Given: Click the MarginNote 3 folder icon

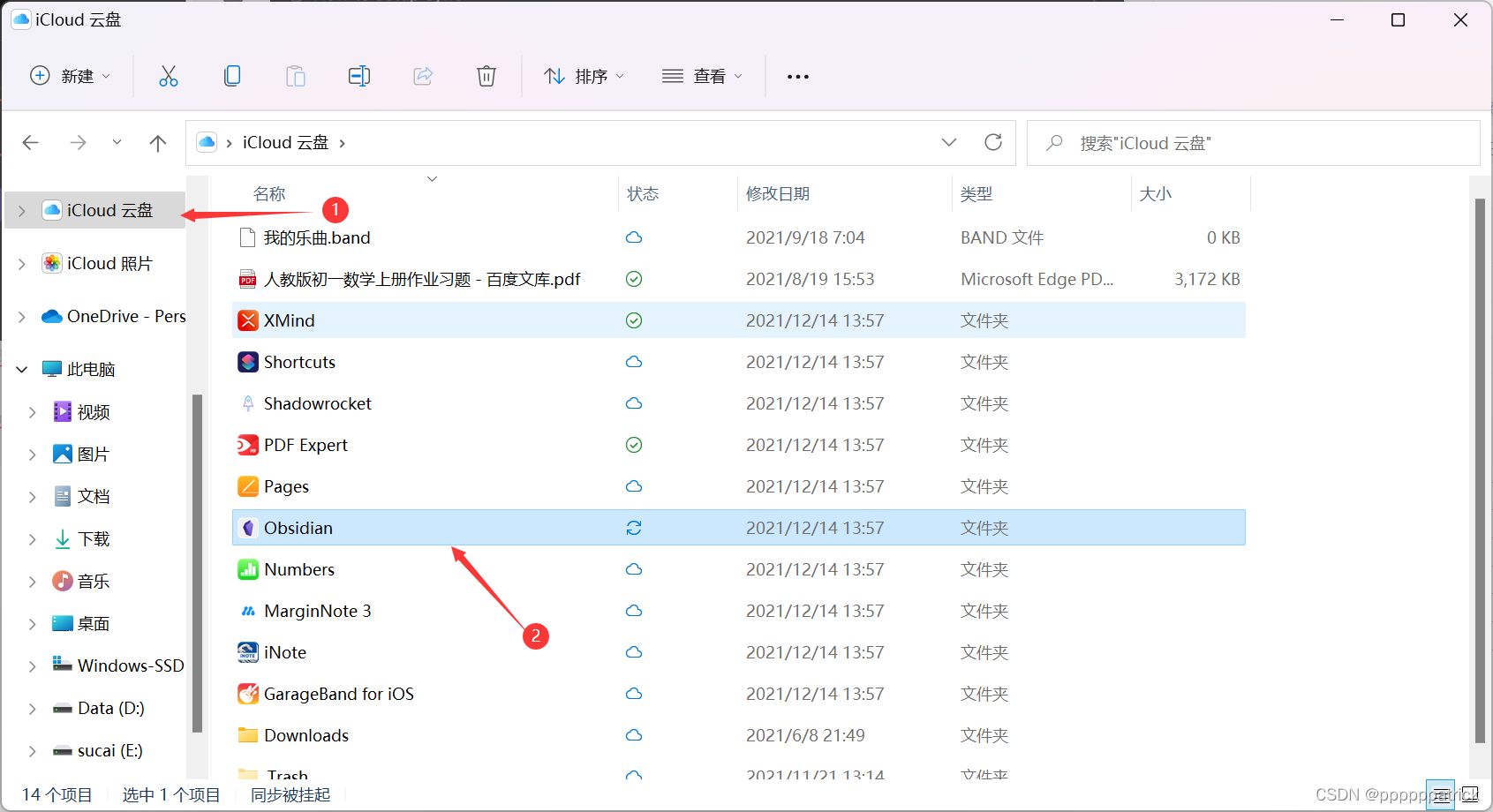Looking at the screenshot, I should tap(248, 611).
